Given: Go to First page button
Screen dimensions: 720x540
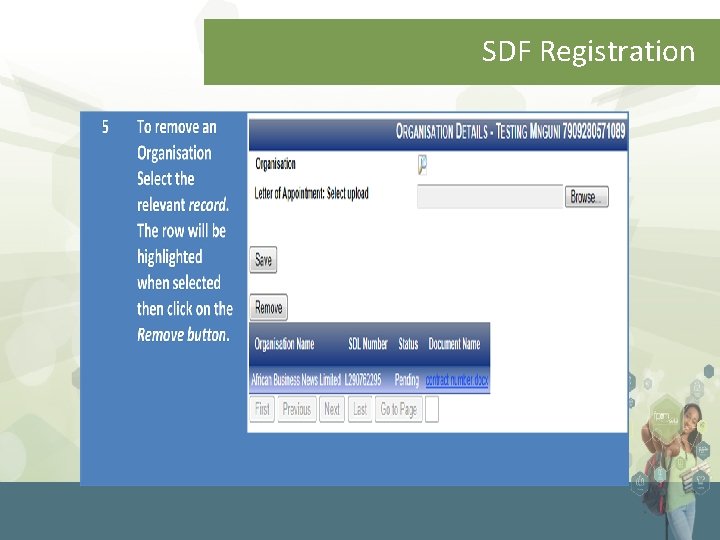Looking at the screenshot, I should 262,409.
